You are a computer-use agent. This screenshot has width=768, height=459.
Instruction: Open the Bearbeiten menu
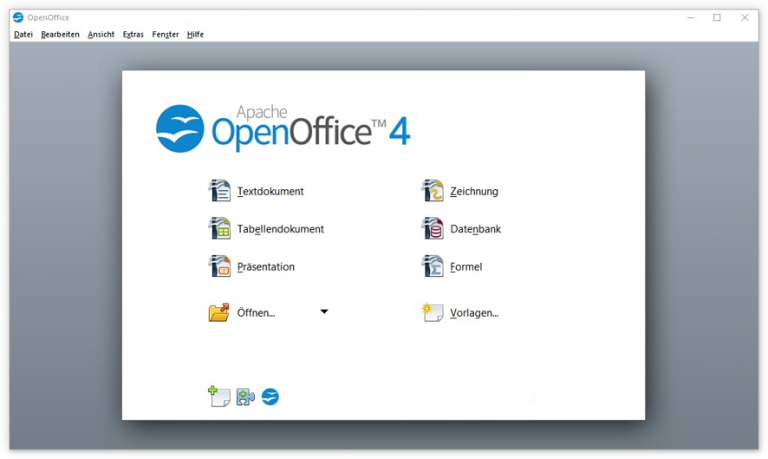(x=60, y=34)
